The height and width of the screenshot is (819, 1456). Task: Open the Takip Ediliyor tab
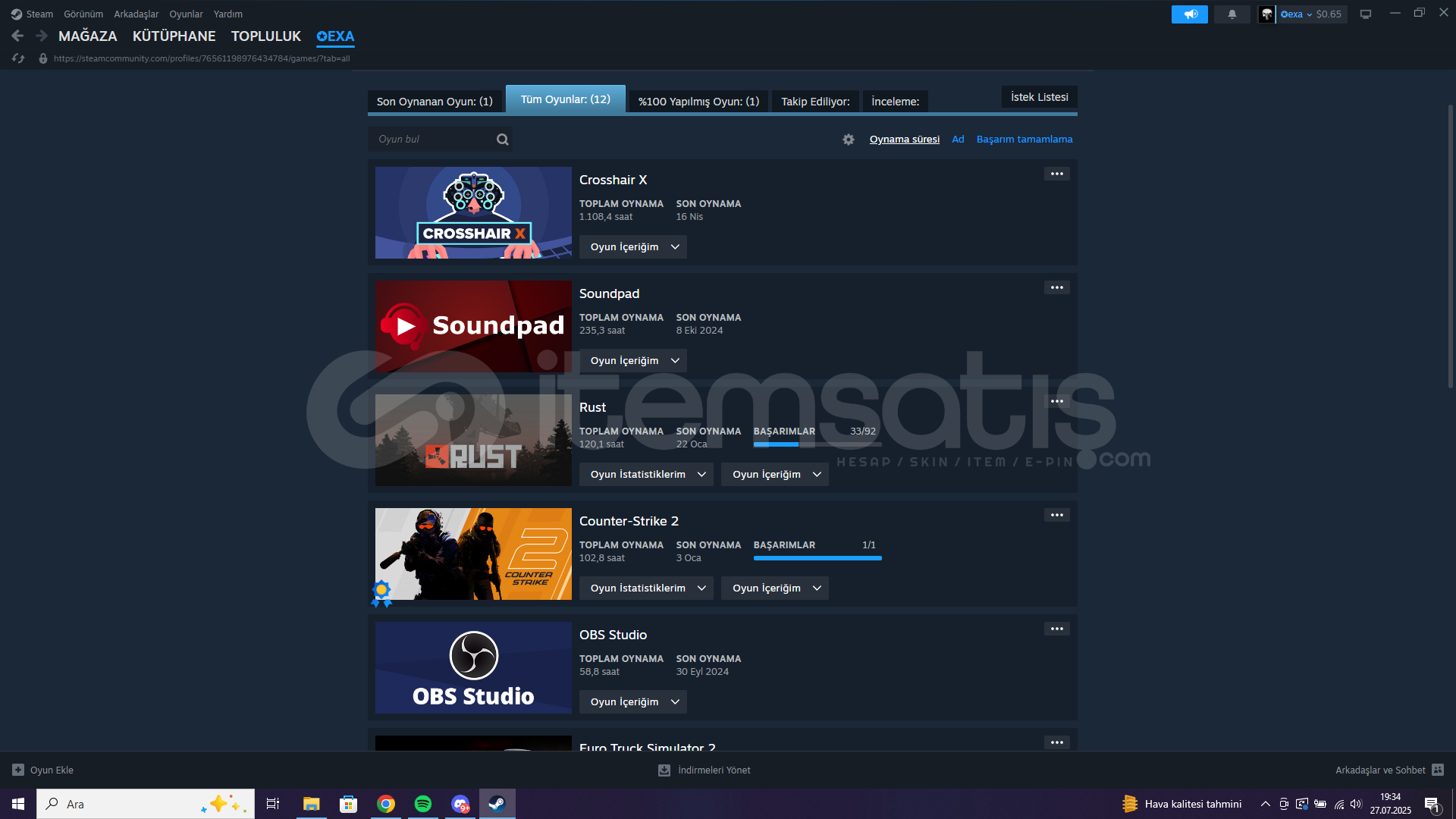pyautogui.click(x=815, y=102)
